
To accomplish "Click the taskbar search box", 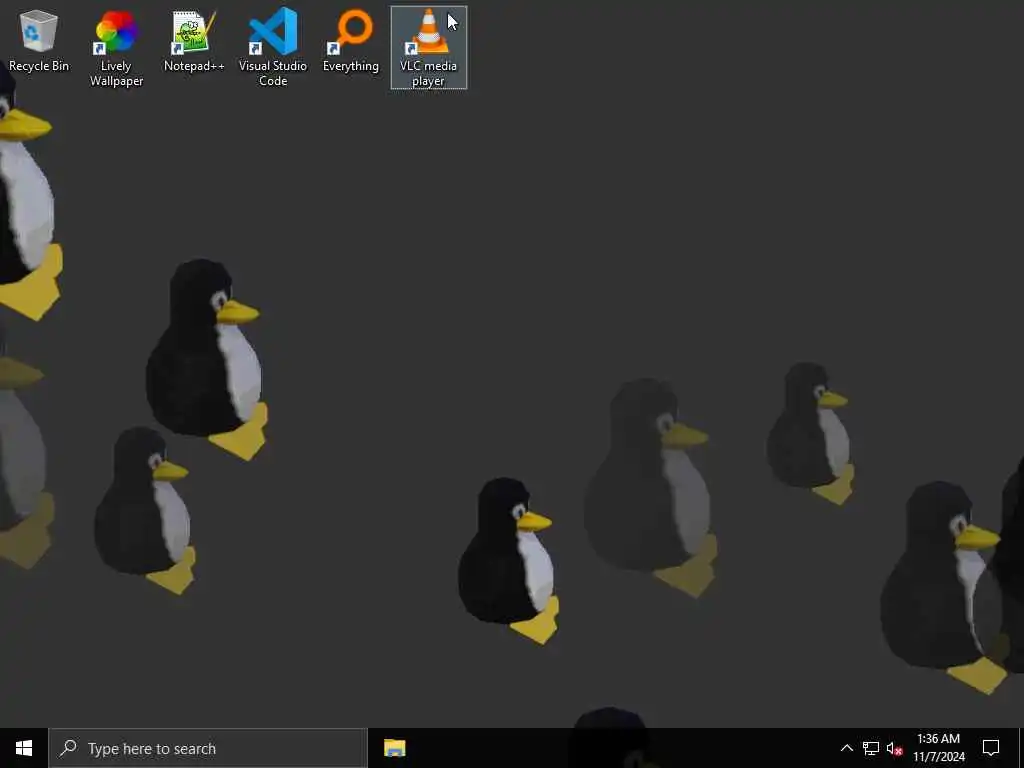I will (208, 748).
